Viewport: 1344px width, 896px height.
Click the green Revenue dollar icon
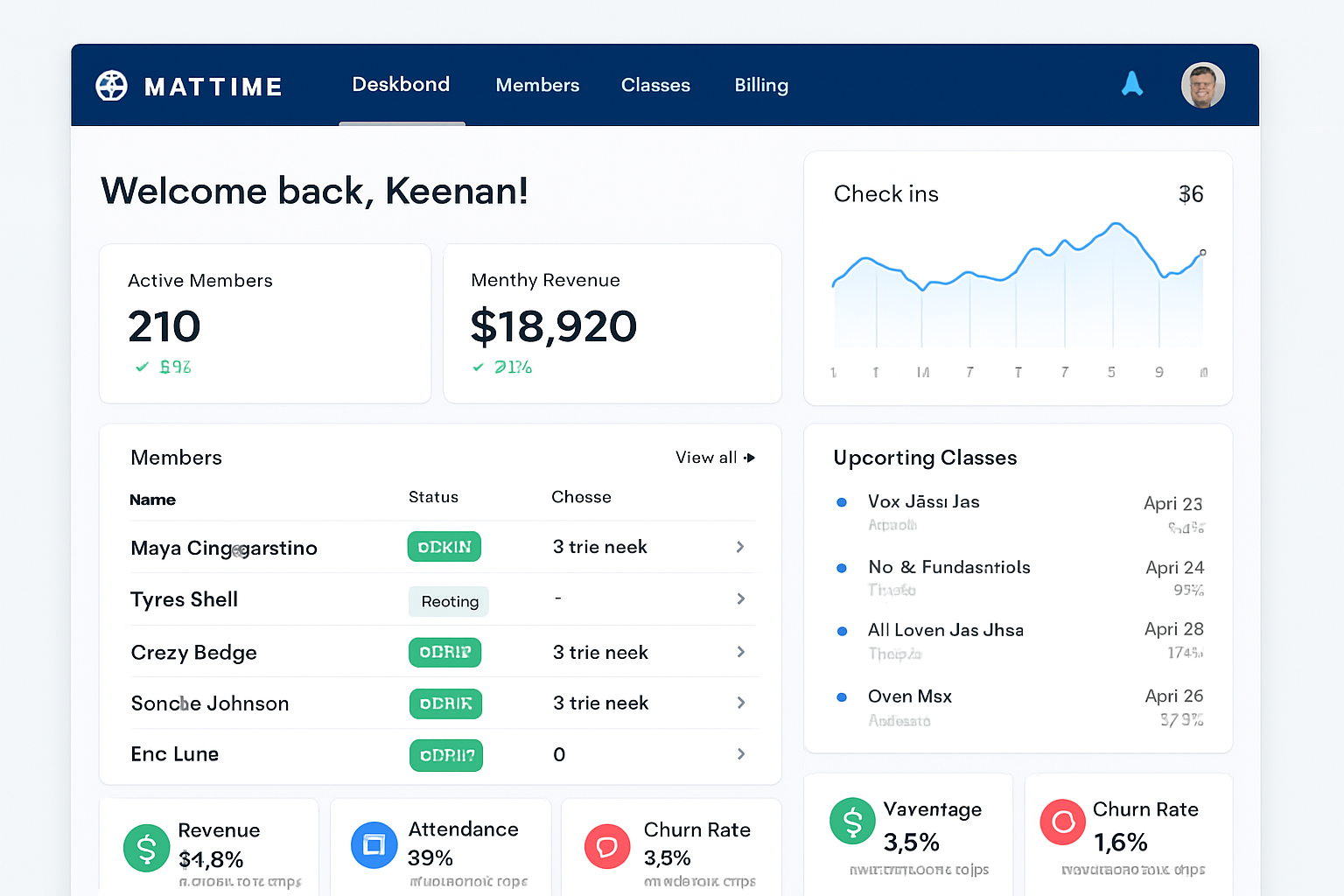[146, 848]
